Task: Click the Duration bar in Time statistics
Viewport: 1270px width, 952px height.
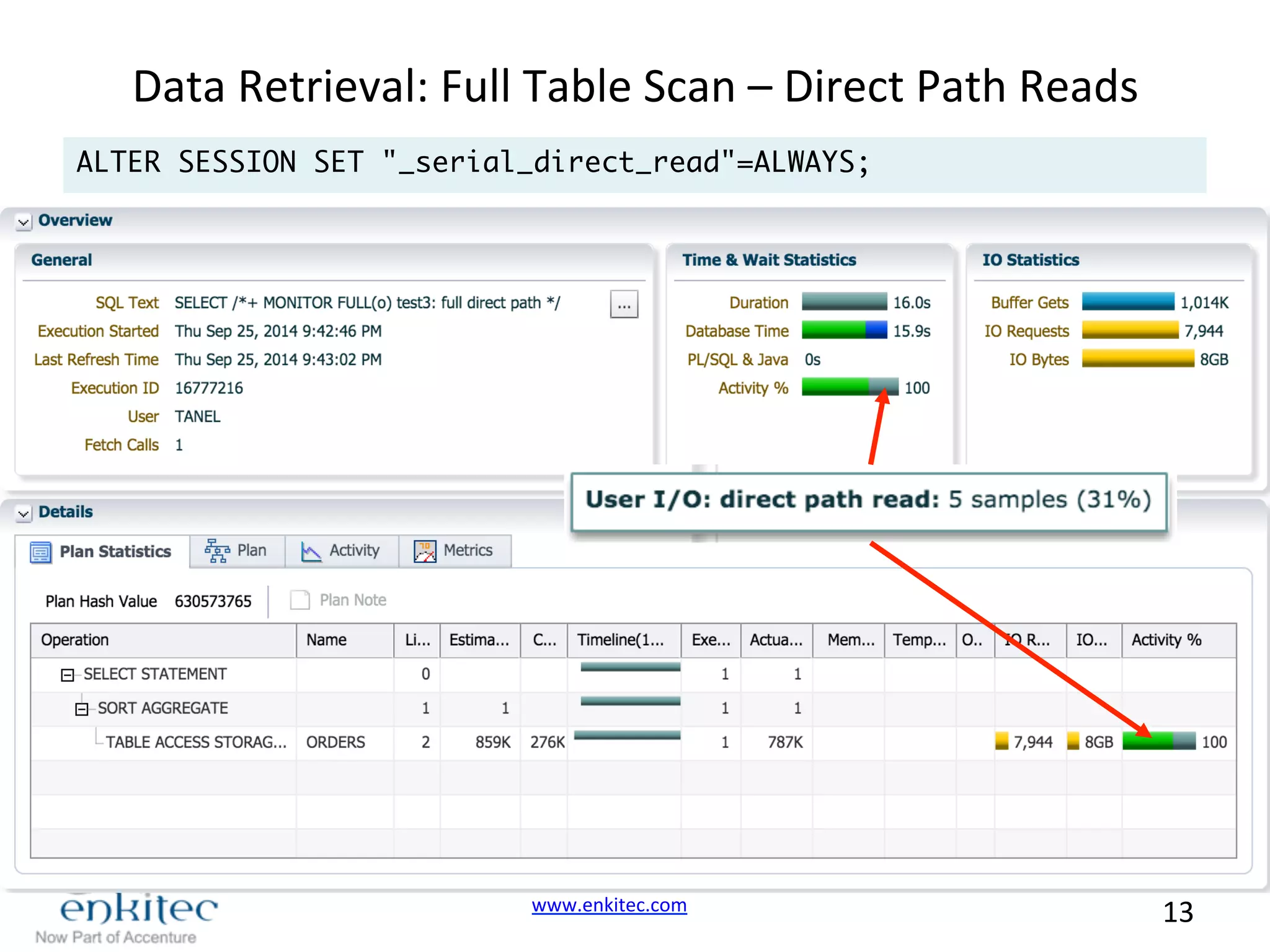Action: 845,302
